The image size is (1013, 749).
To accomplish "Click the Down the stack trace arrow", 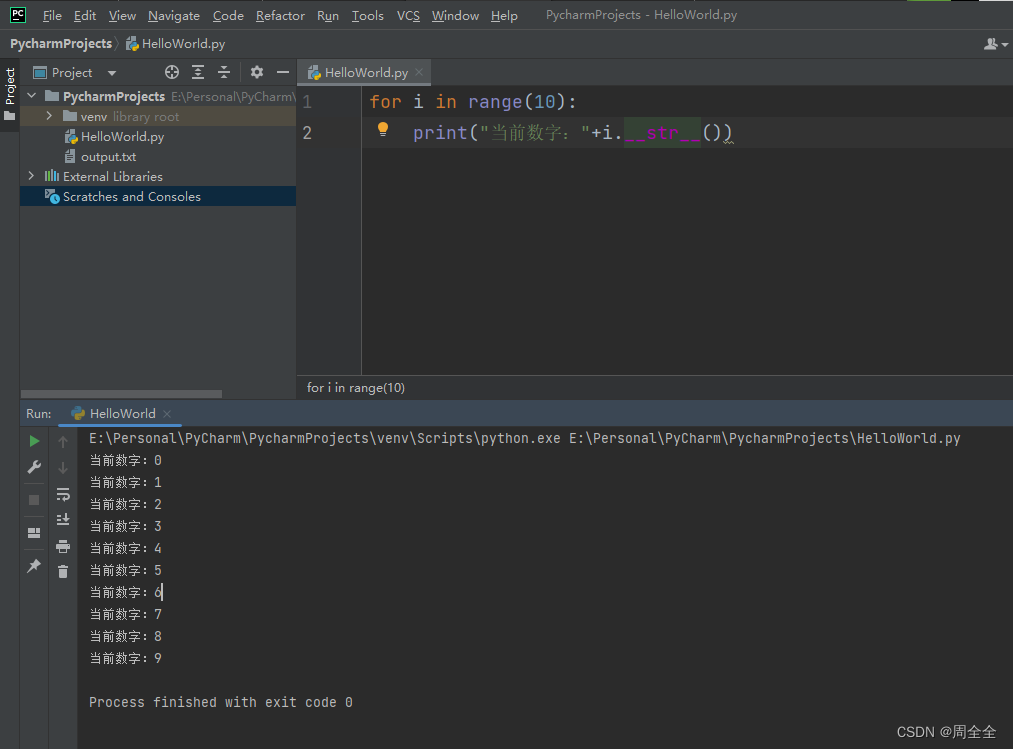I will [63, 467].
